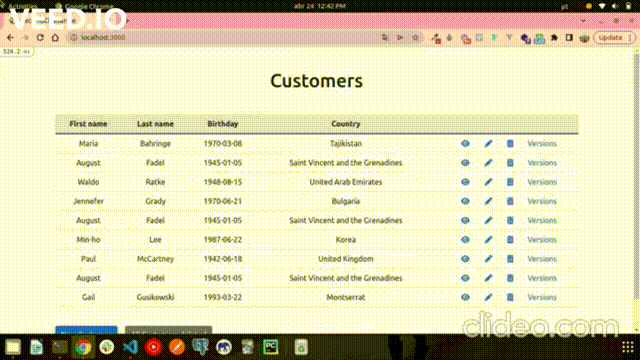
Task: View details of Min-ho Lee
Action: coord(465,240)
